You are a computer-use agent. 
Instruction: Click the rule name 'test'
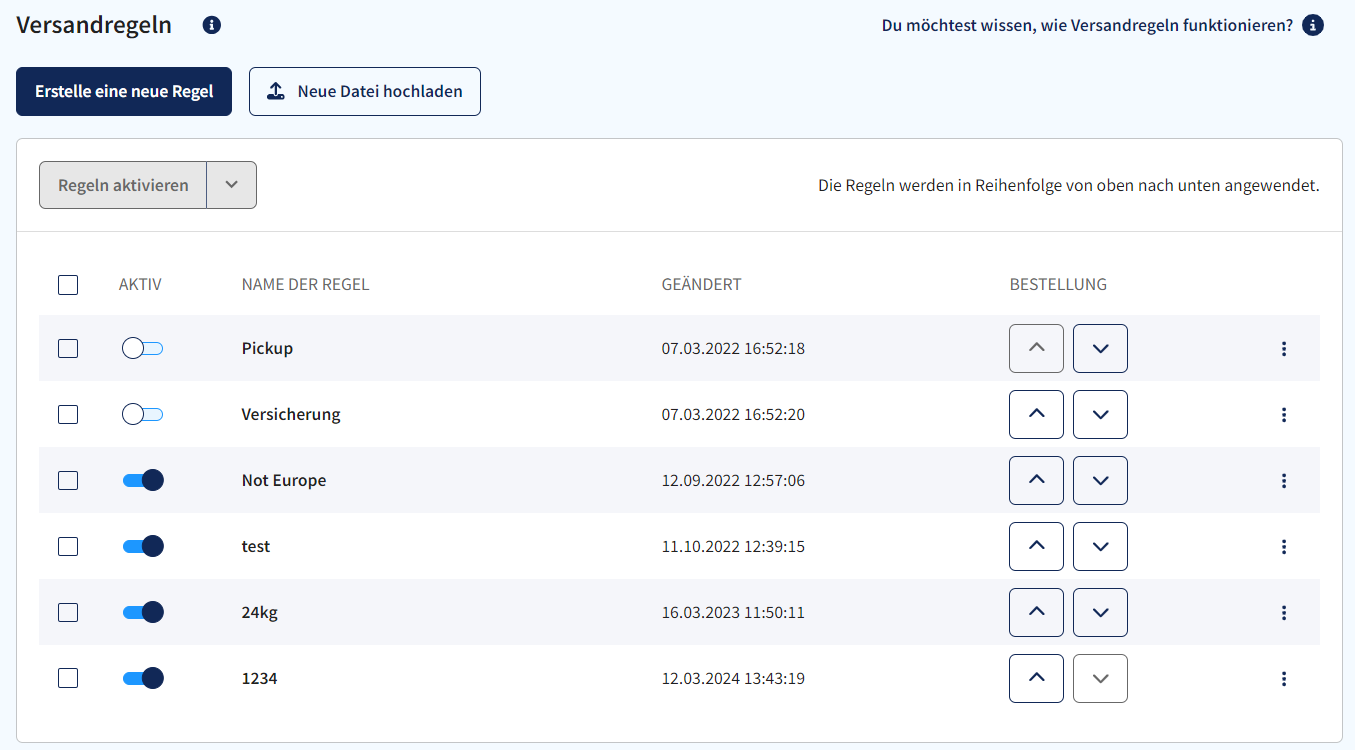point(256,546)
